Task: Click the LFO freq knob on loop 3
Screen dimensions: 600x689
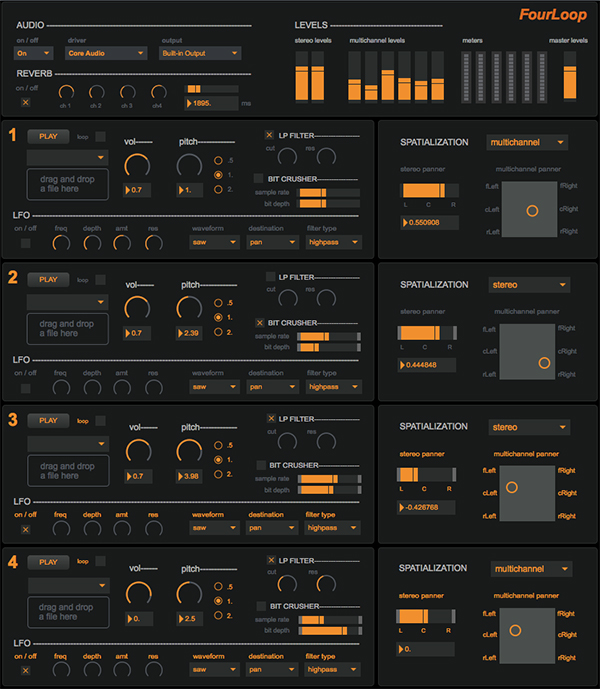Action: 61,528
